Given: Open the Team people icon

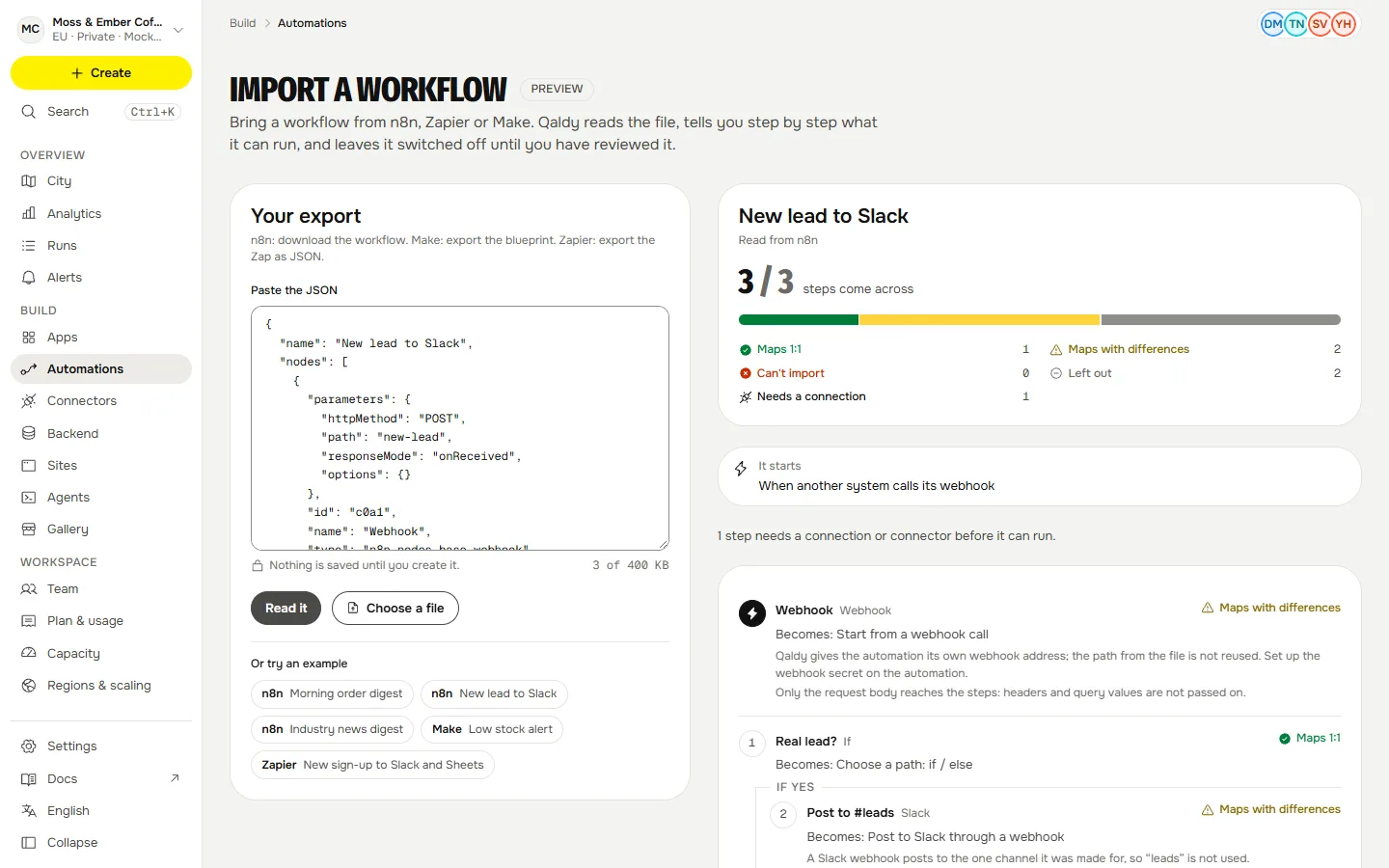Looking at the screenshot, I should click(29, 589).
